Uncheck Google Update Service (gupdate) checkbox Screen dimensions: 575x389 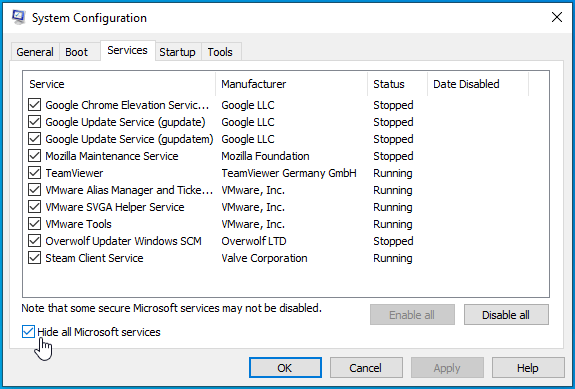(34, 122)
